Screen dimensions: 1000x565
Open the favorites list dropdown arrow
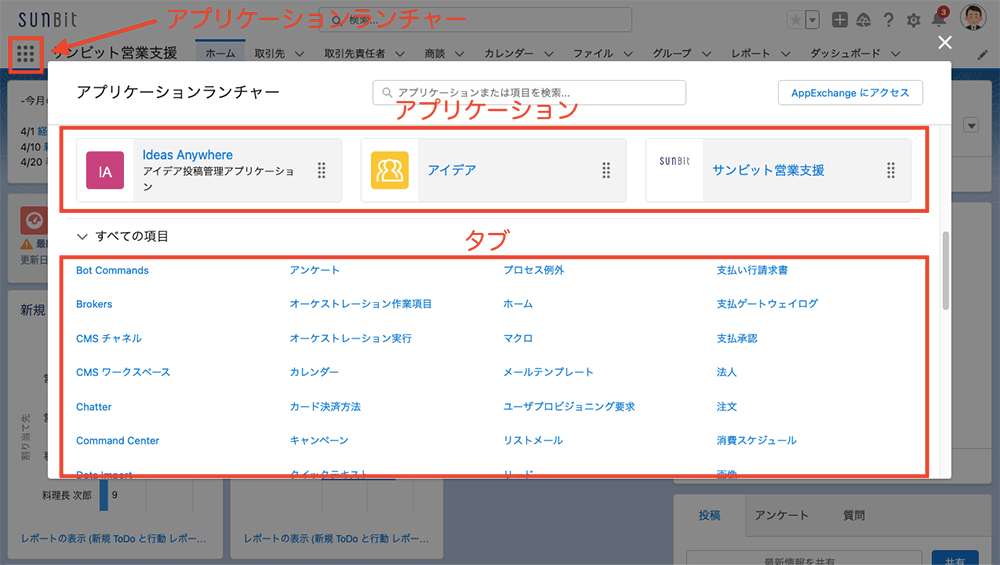(812, 20)
